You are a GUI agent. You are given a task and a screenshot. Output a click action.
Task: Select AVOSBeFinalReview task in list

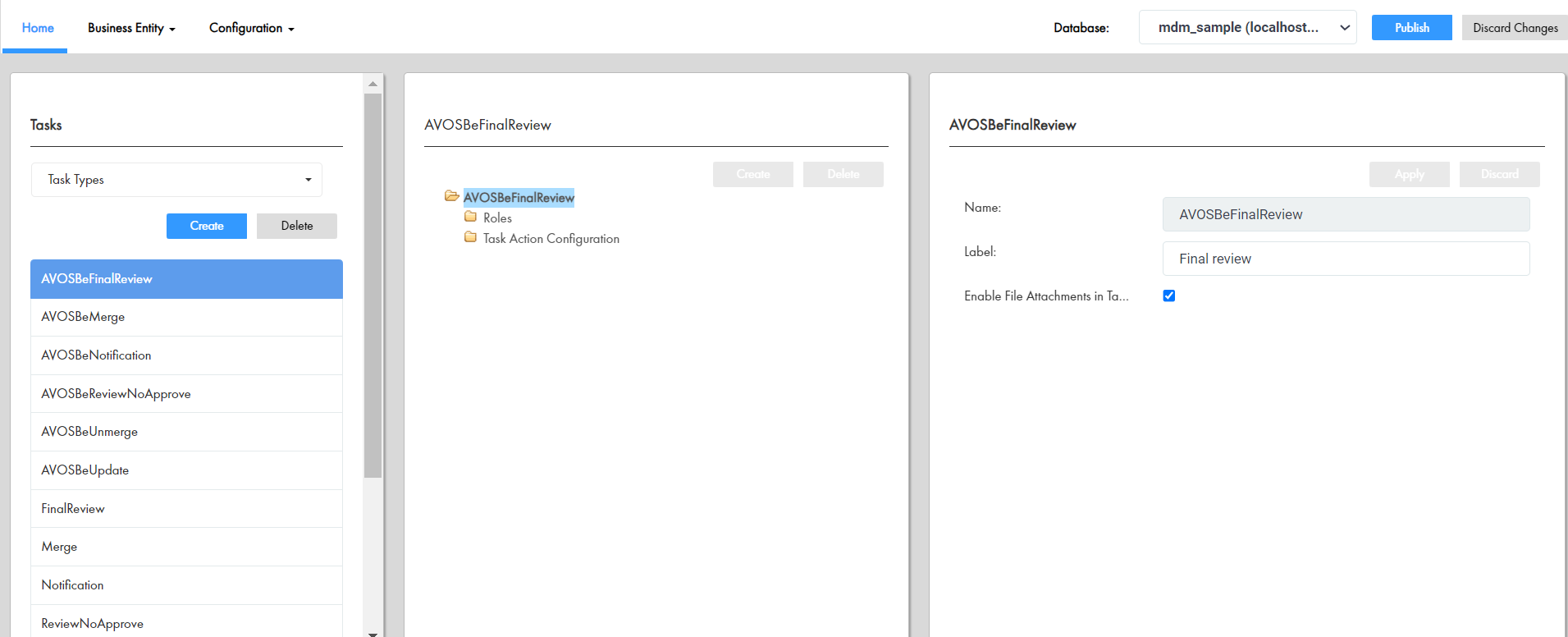click(186, 279)
